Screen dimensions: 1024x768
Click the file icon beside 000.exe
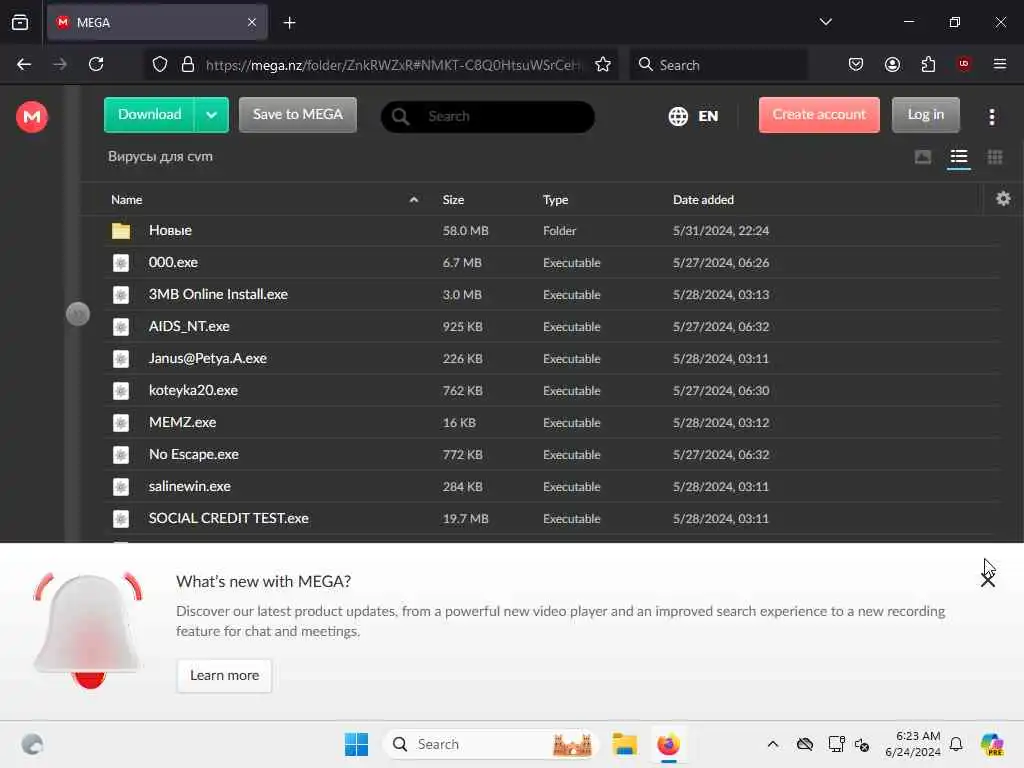point(121,263)
